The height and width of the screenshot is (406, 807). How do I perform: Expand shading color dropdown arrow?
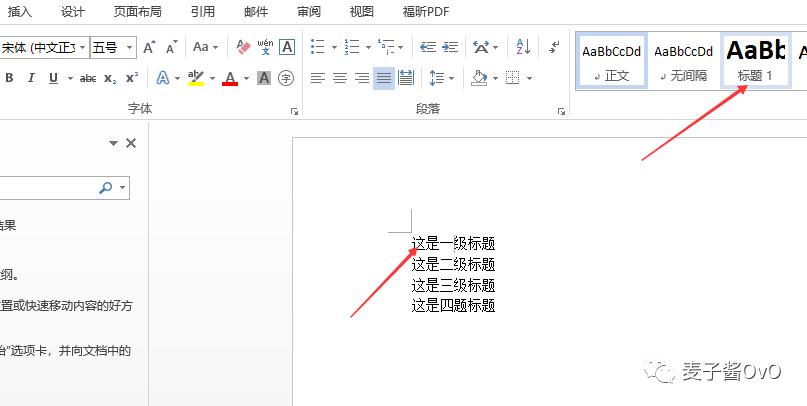[495, 79]
